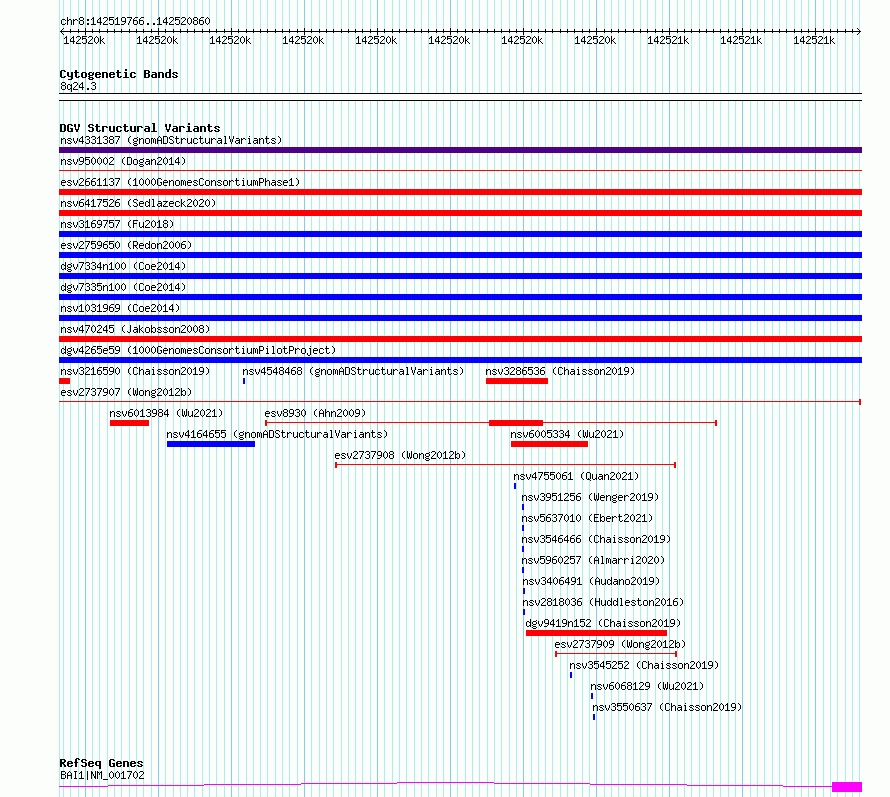890x797 pixels.
Task: Click the DGV Structural Variants track title
Action: (140, 128)
